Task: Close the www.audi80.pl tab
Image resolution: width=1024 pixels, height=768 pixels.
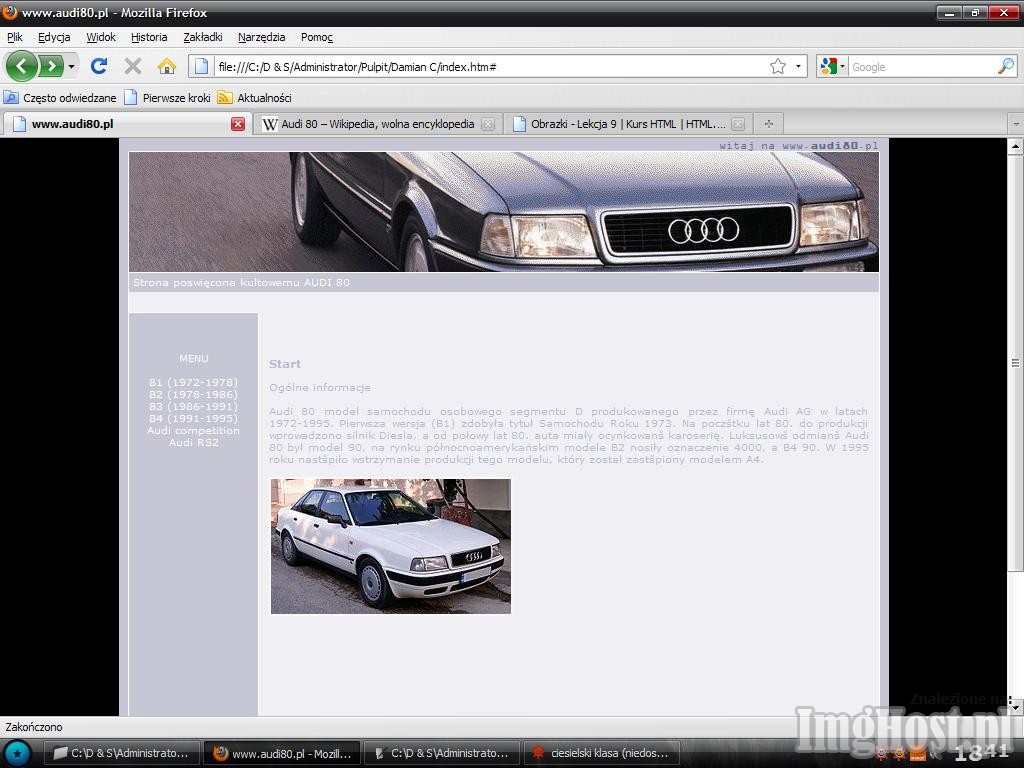Action: pyautogui.click(x=238, y=124)
